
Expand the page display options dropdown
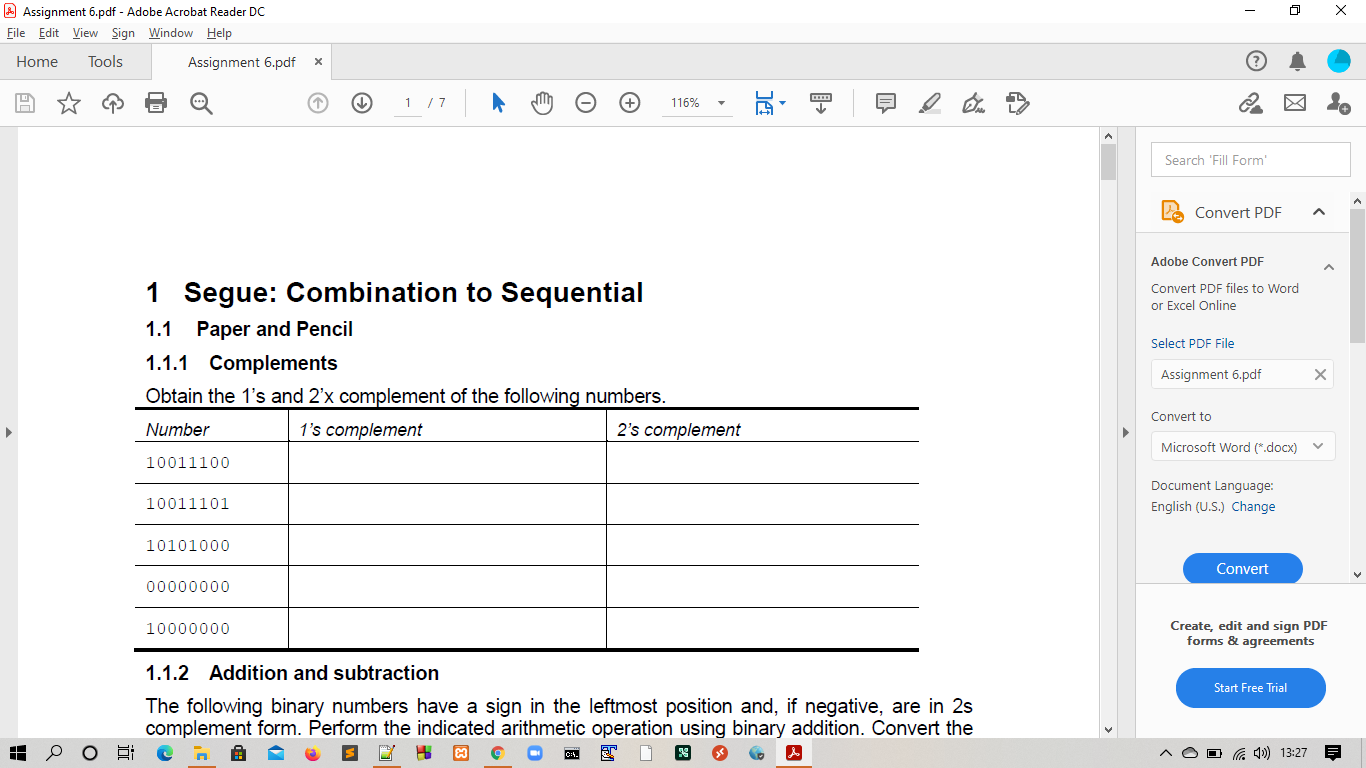click(781, 103)
